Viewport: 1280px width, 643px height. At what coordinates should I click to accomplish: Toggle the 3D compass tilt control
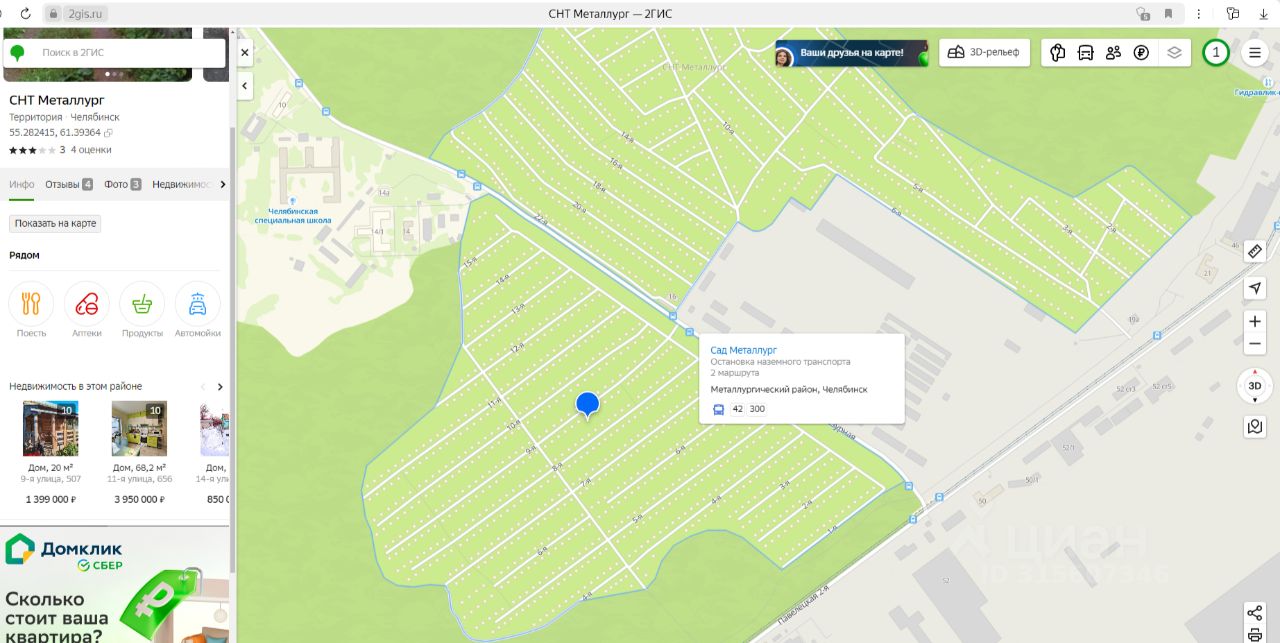click(1255, 386)
